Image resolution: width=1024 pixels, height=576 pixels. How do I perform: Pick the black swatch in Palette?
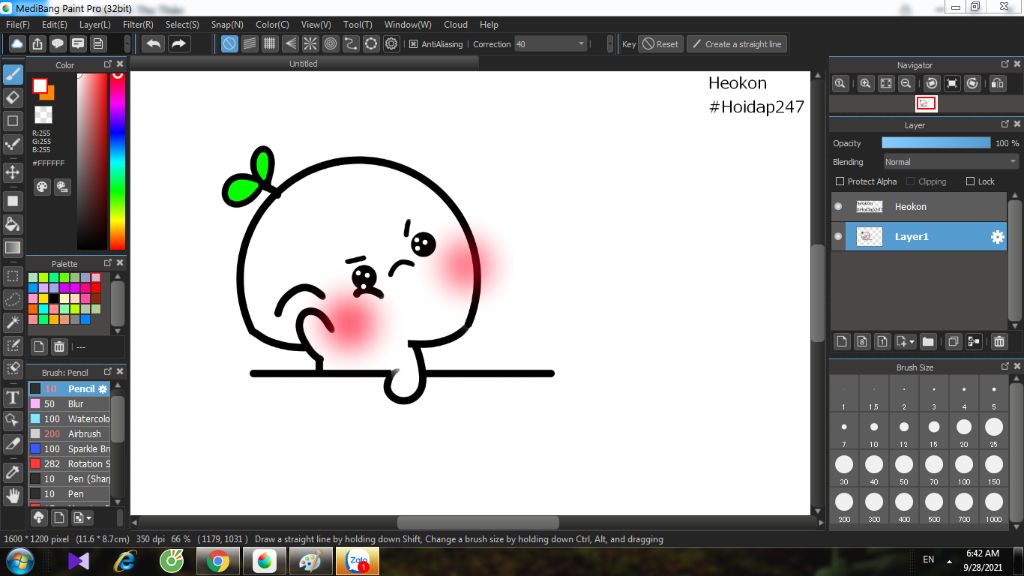click(x=54, y=298)
